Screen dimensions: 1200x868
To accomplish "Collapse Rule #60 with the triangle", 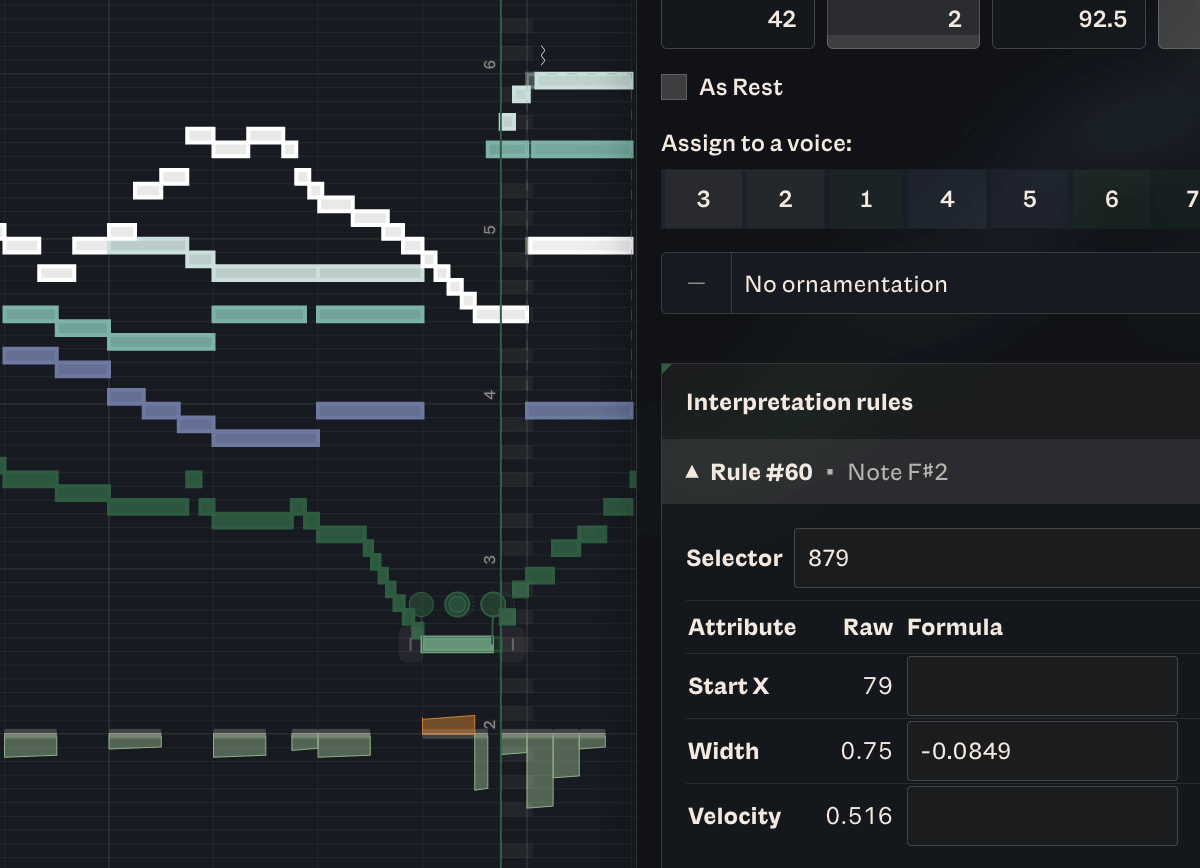I will coord(692,472).
